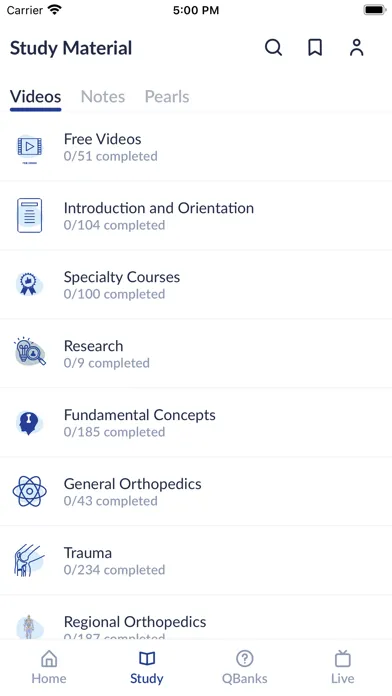The image size is (392, 696).
Task: Open QBanks in bottom navigation
Action: 245,667
